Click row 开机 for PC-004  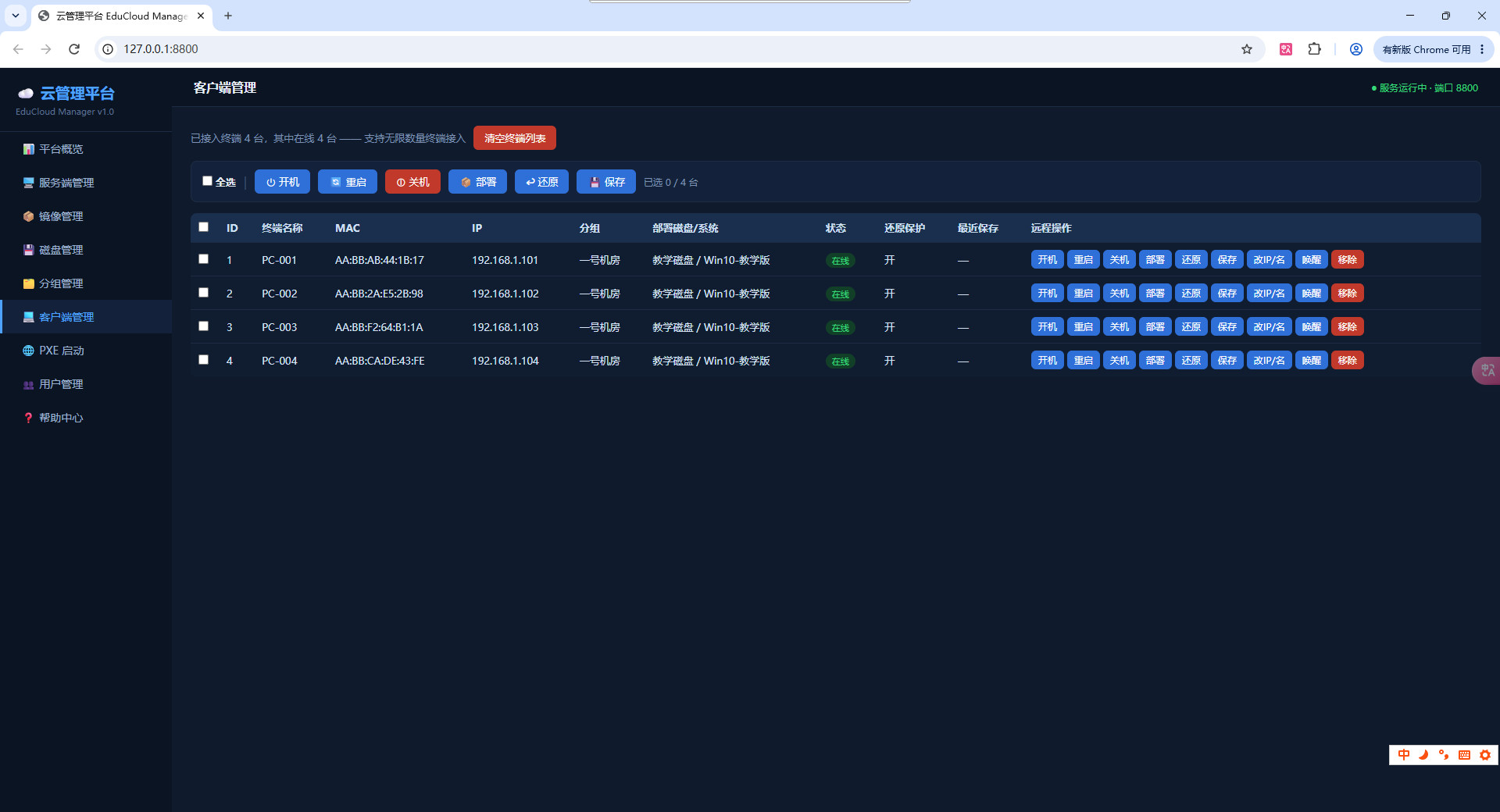coord(1048,361)
